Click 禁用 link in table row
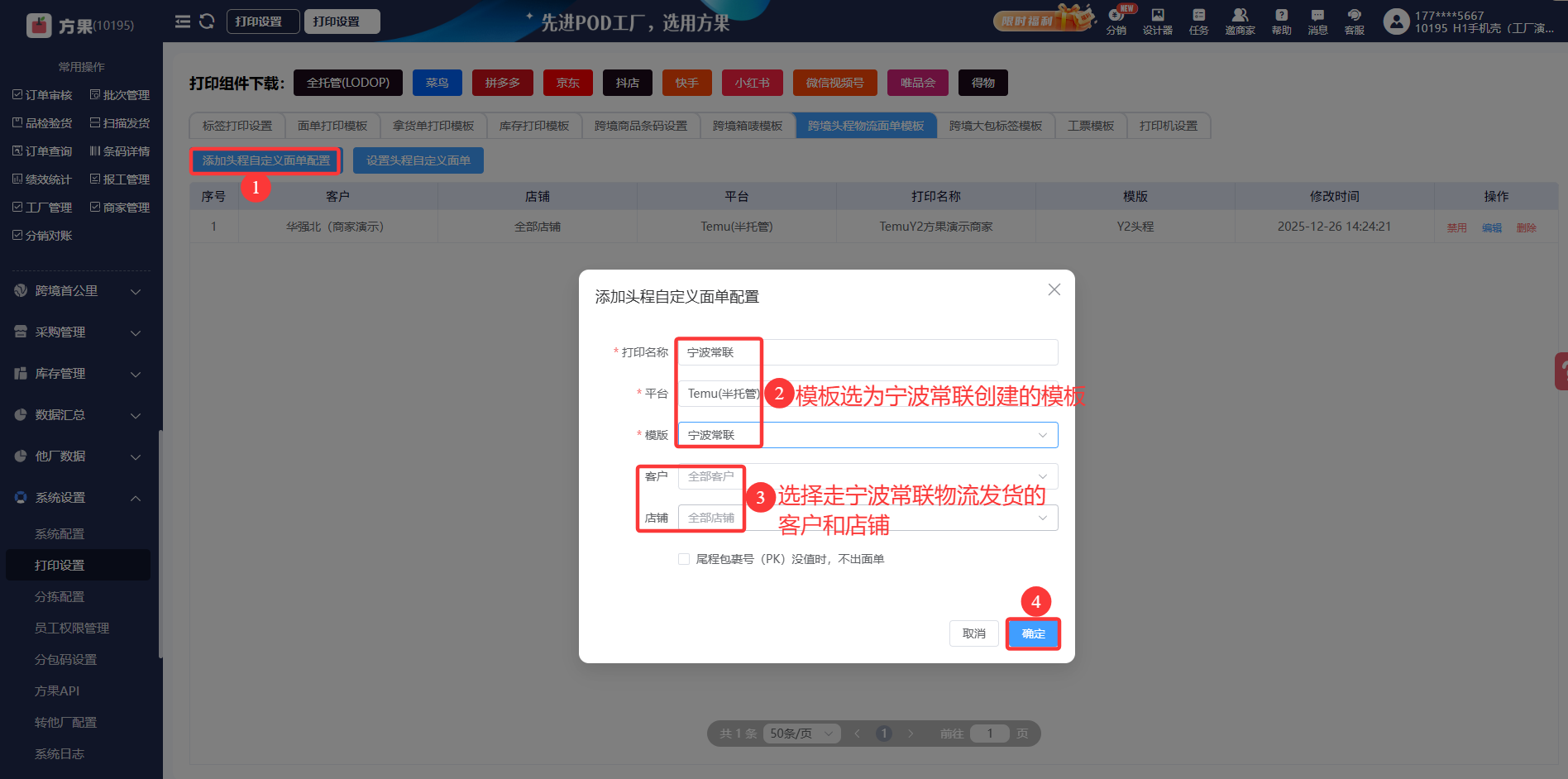Image resolution: width=1568 pixels, height=779 pixels. 1457,228
